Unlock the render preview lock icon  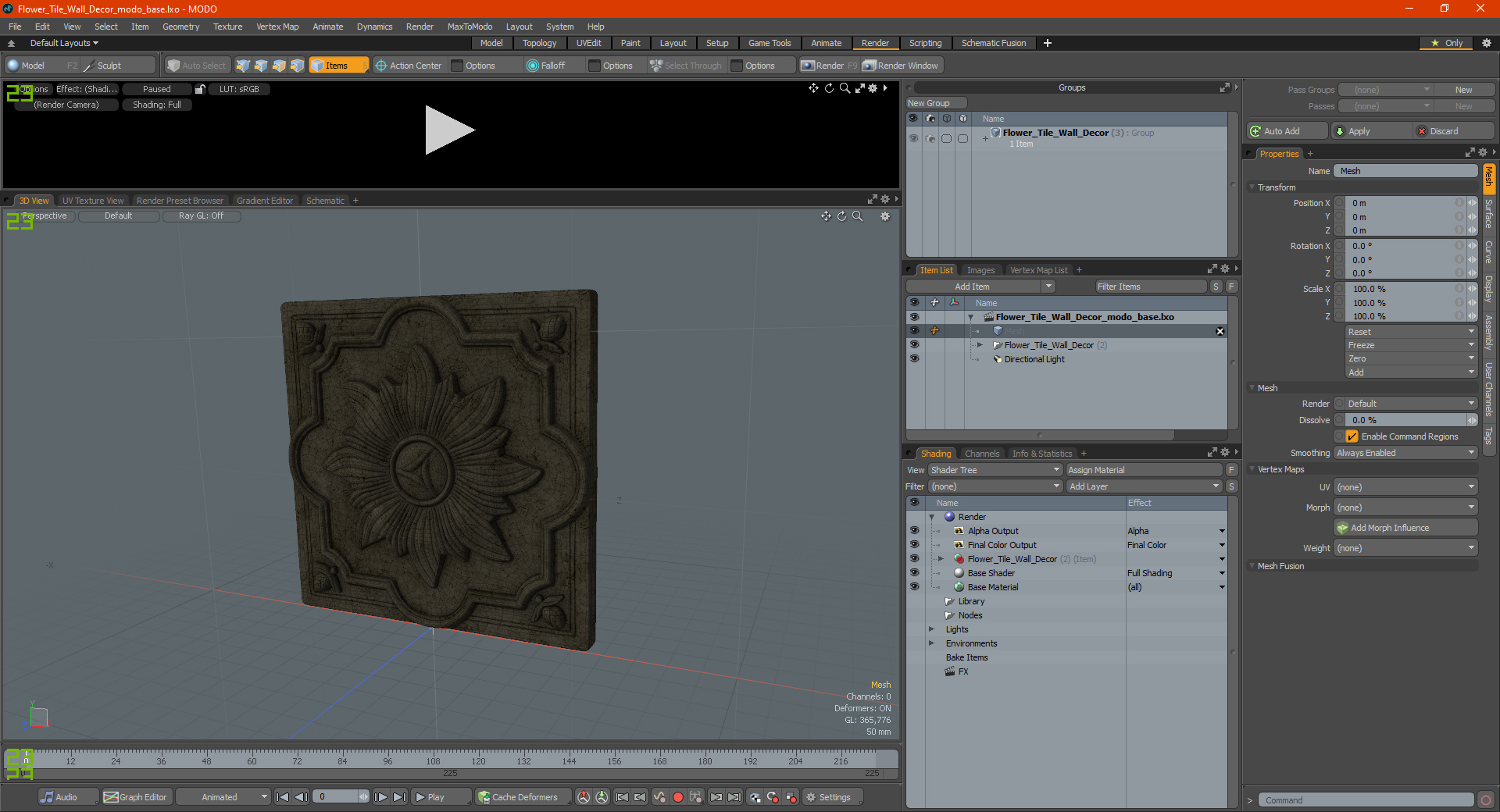[x=200, y=89]
